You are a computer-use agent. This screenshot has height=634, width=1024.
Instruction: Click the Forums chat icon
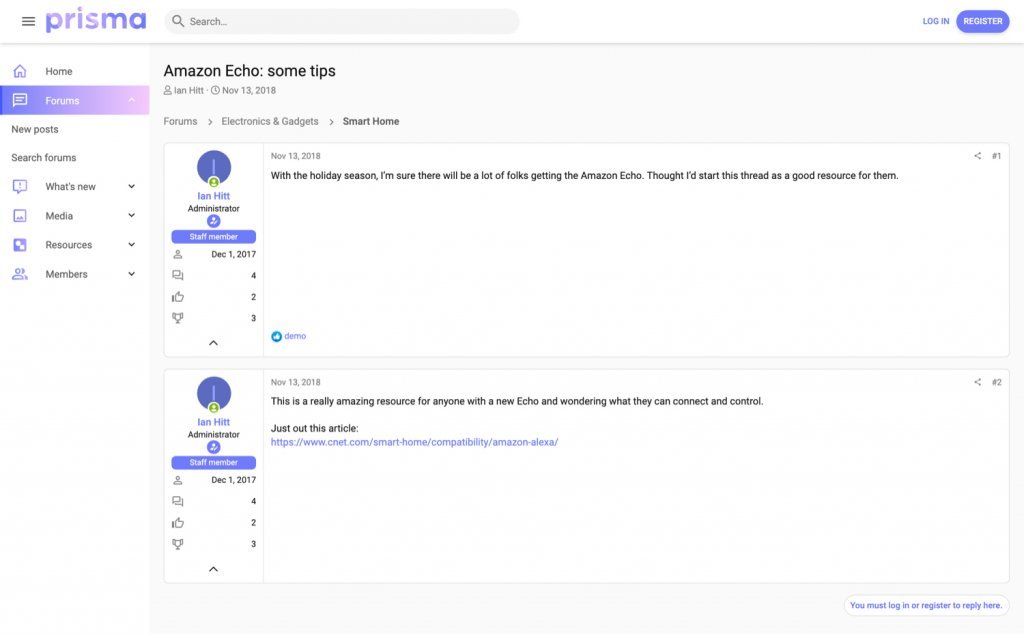(20, 100)
